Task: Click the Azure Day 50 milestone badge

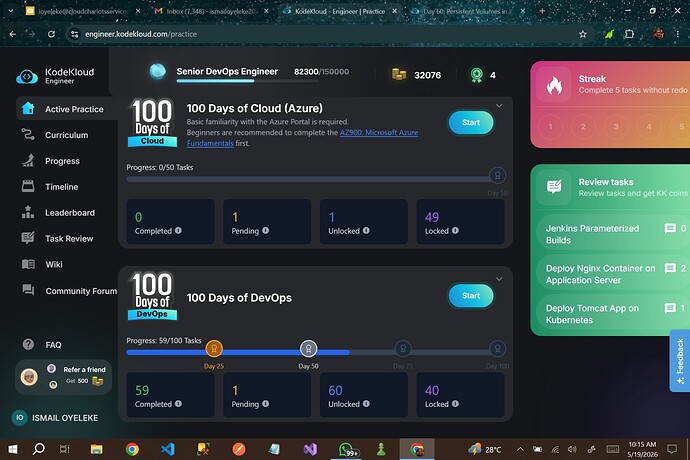Action: click(x=498, y=175)
